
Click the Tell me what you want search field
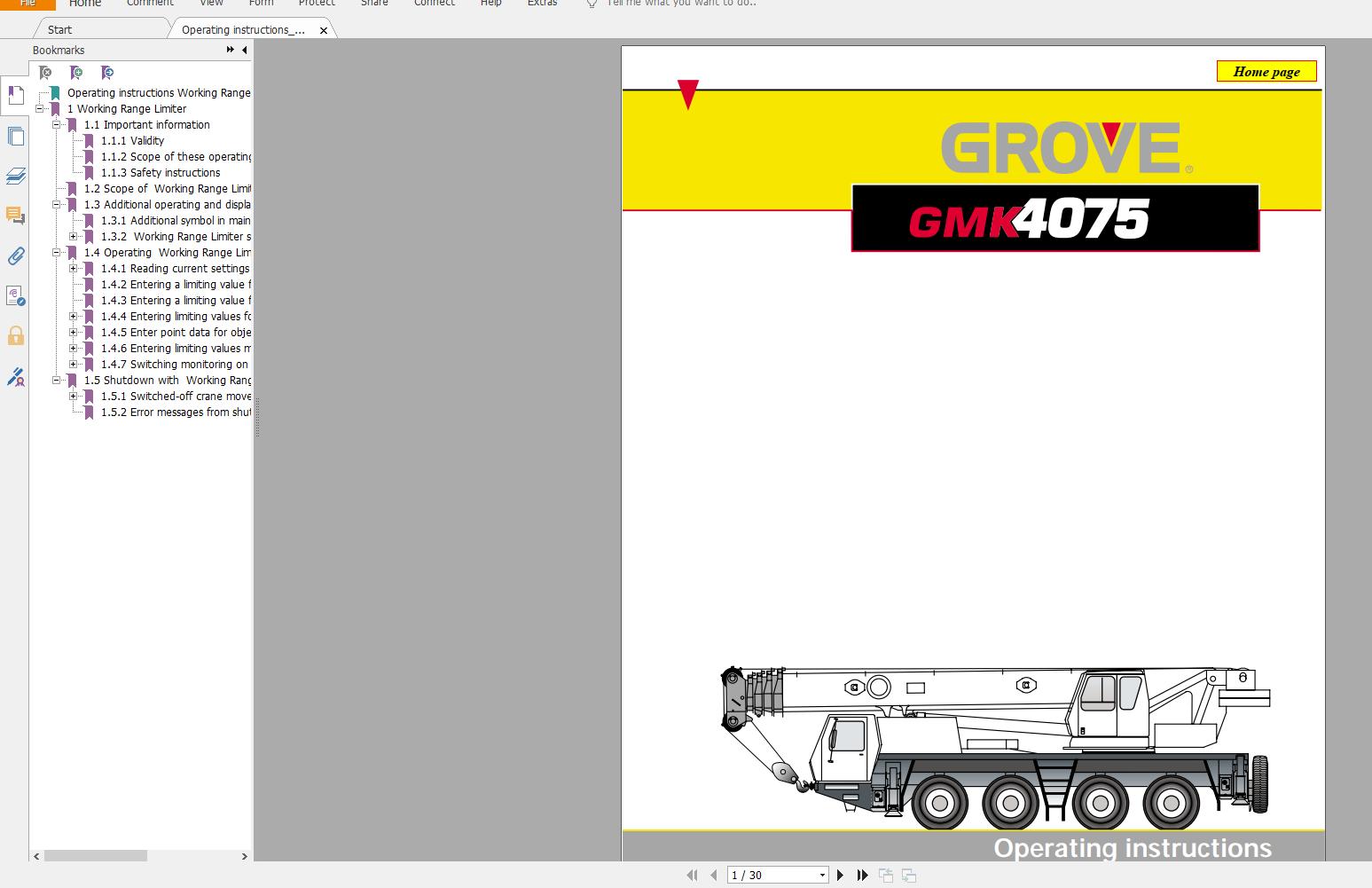(681, 4)
